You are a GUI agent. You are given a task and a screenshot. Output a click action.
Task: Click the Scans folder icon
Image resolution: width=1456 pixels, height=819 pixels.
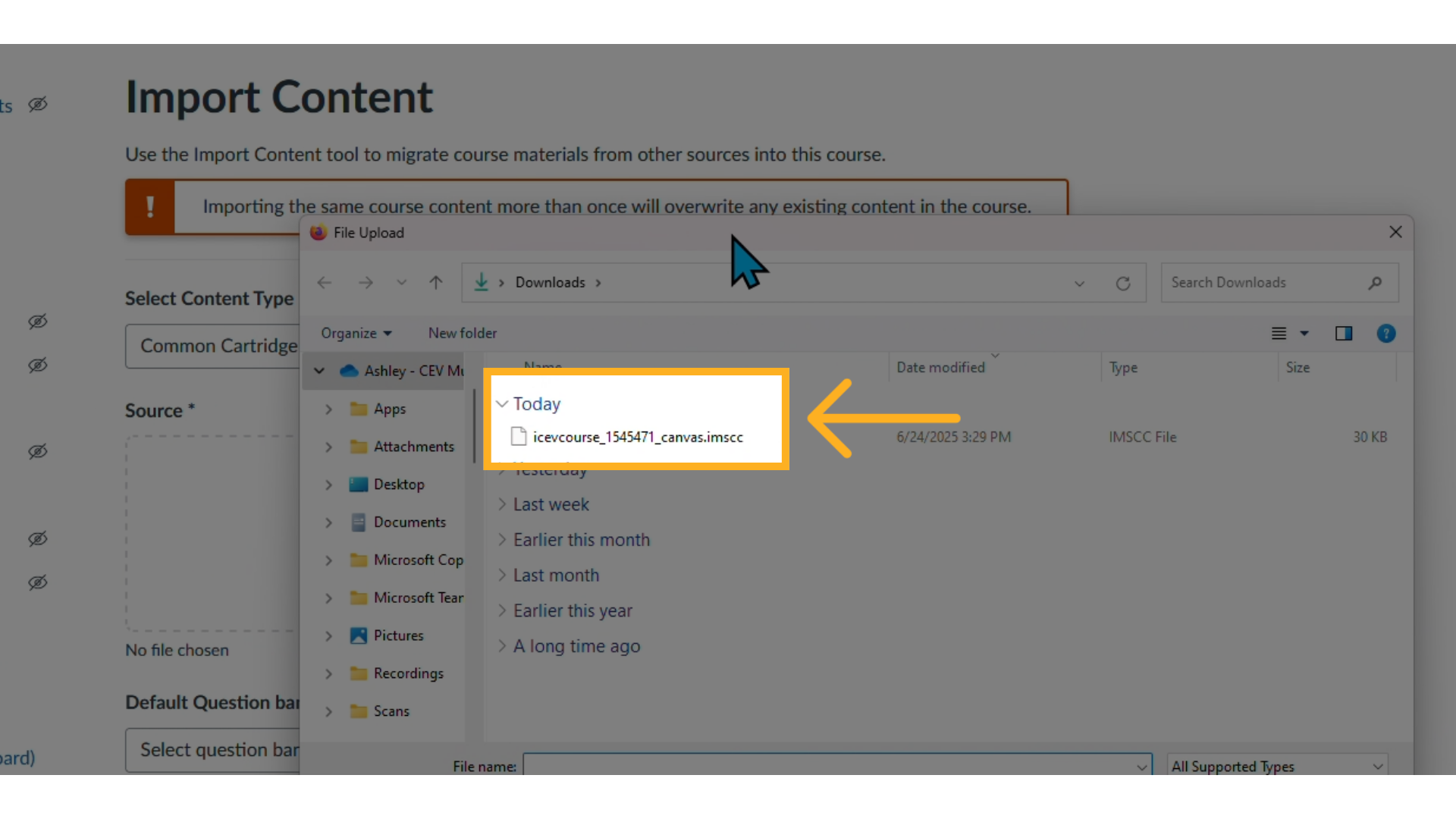tap(359, 711)
